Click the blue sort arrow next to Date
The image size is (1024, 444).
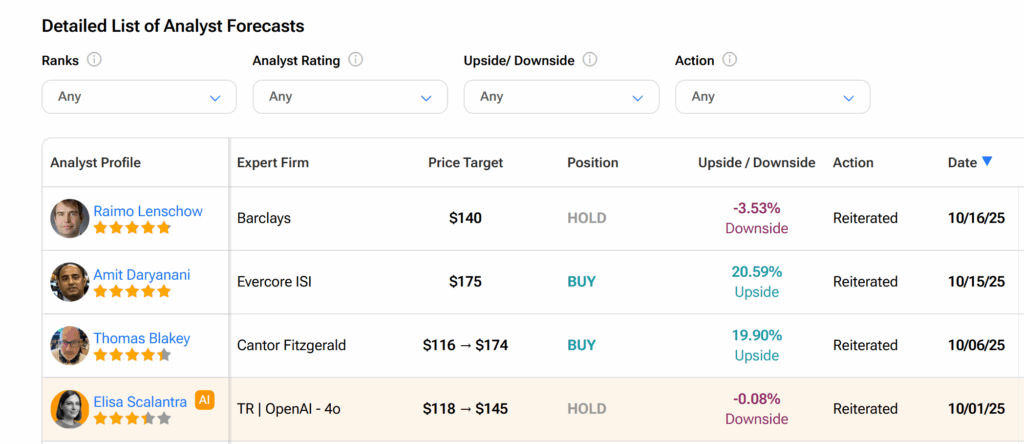coord(987,161)
